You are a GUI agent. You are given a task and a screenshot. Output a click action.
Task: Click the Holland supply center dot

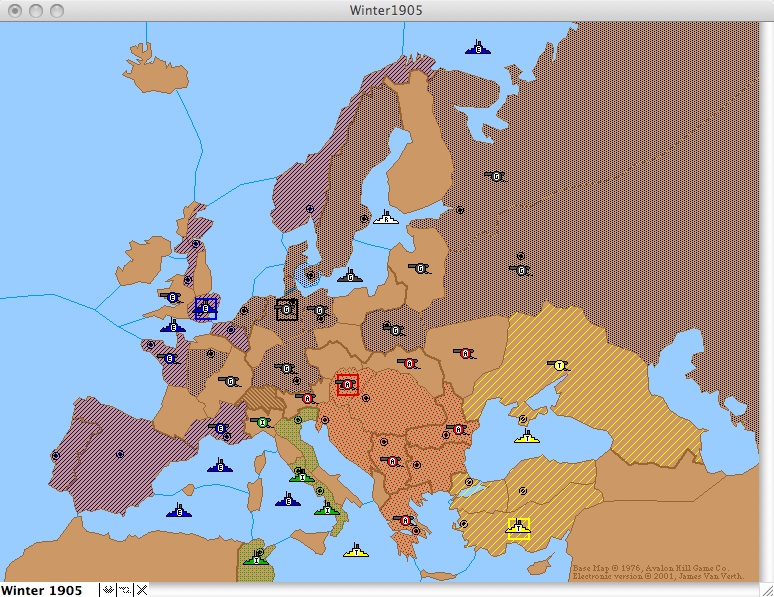pyautogui.click(x=243, y=311)
